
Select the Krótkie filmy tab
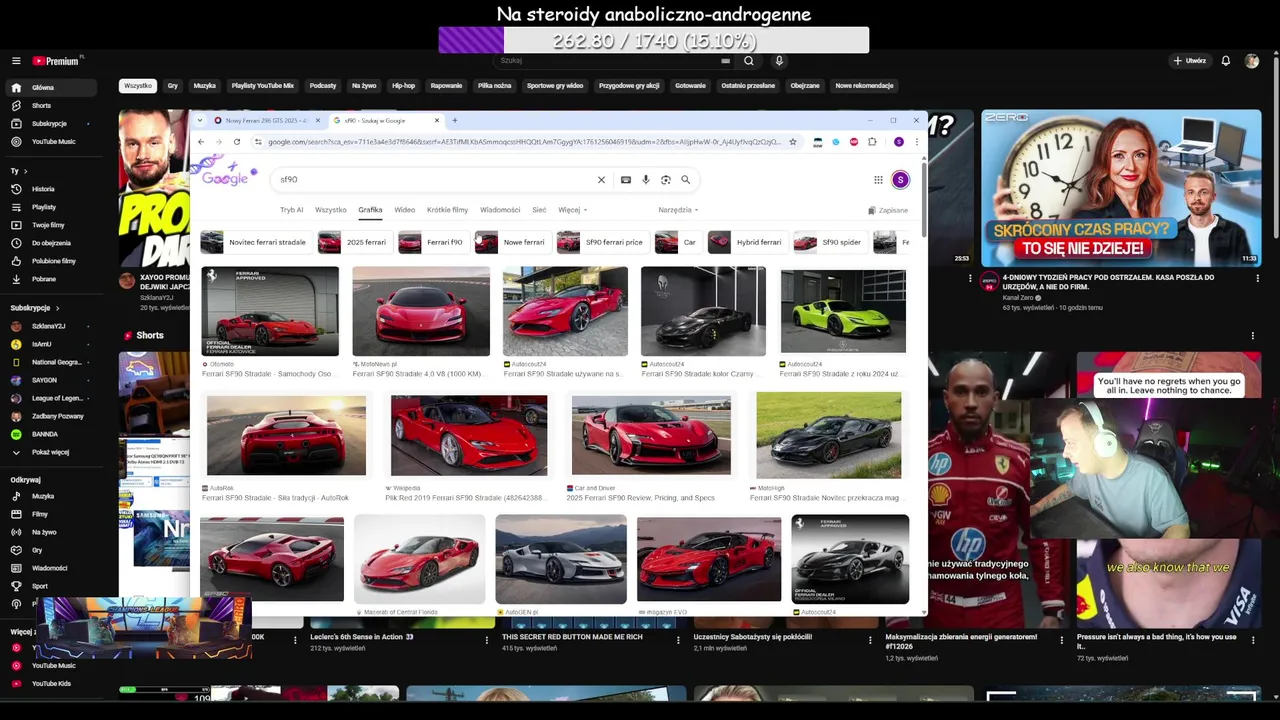pos(447,210)
